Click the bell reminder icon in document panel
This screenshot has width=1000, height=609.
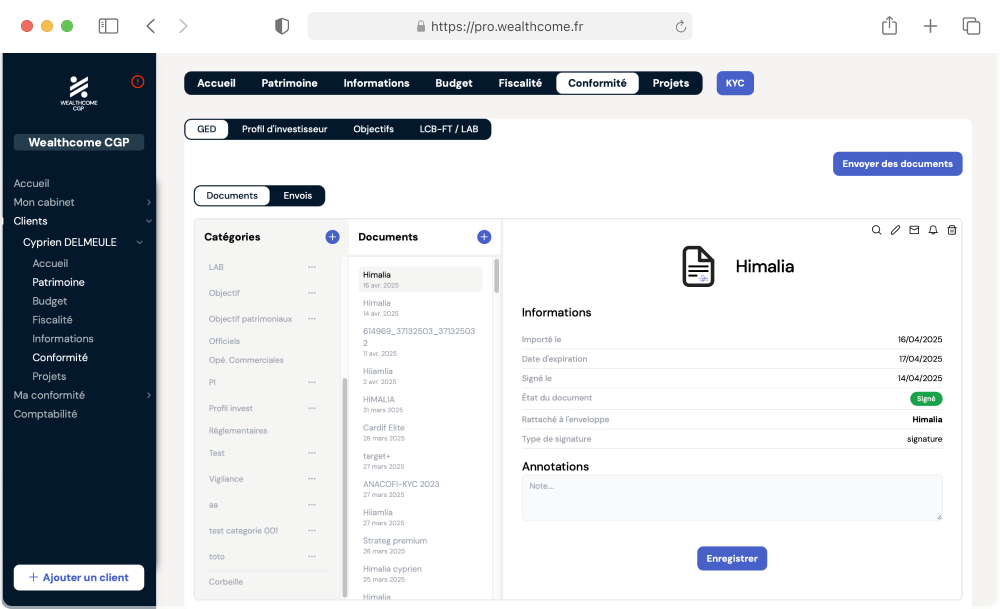tap(933, 230)
